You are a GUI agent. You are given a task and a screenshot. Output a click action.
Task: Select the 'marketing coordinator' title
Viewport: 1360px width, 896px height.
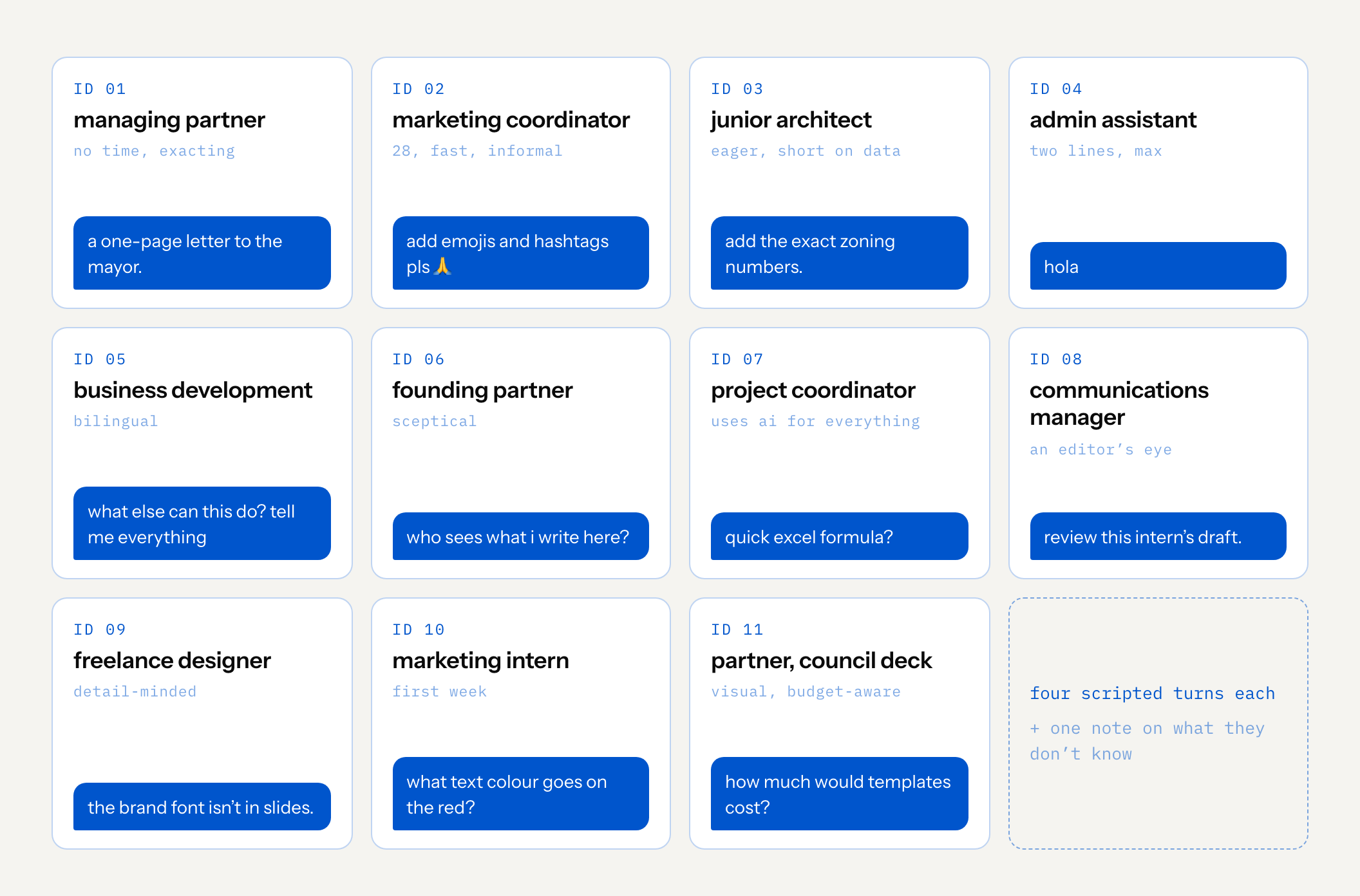511,120
